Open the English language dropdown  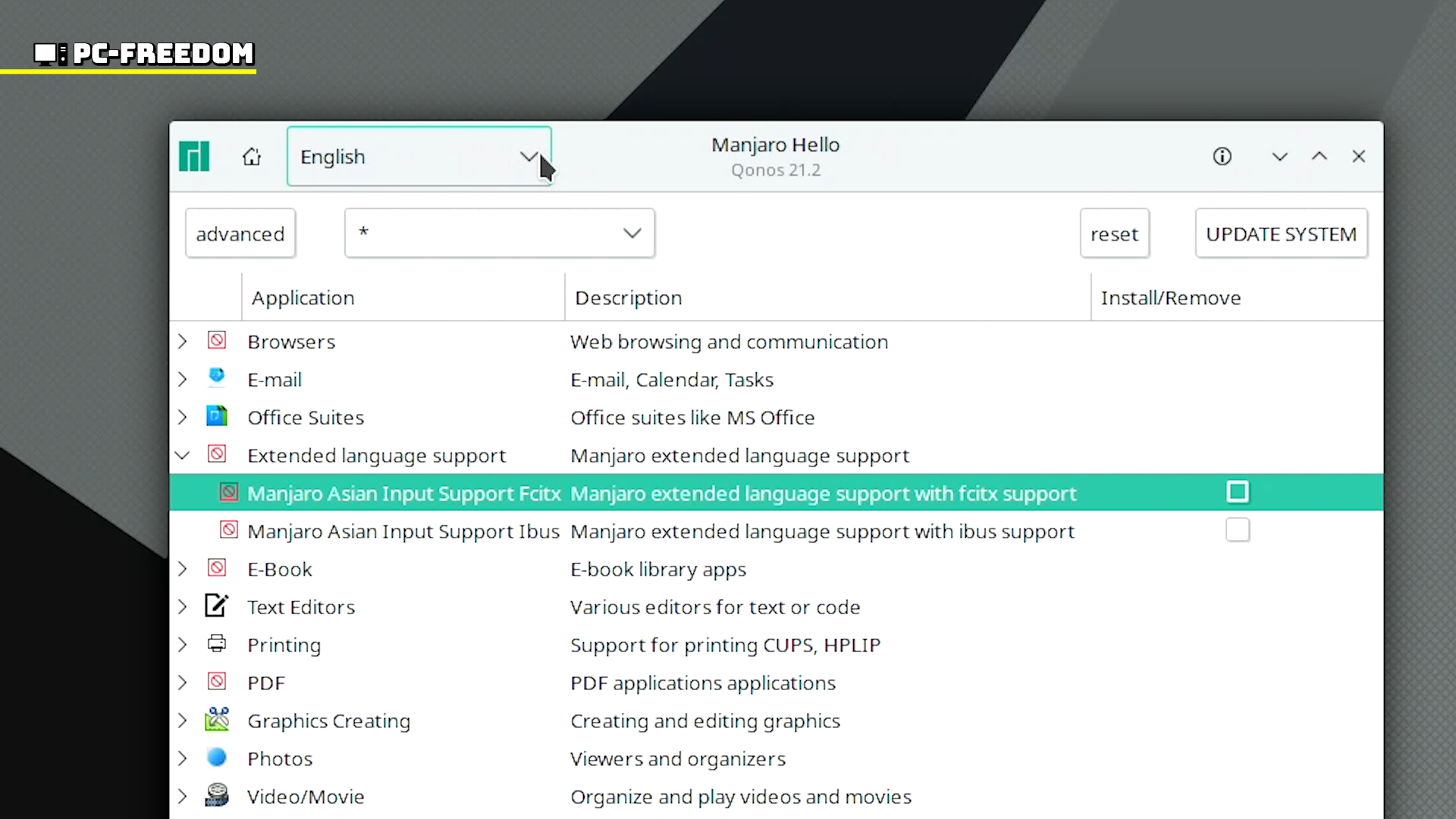pyautogui.click(x=419, y=157)
